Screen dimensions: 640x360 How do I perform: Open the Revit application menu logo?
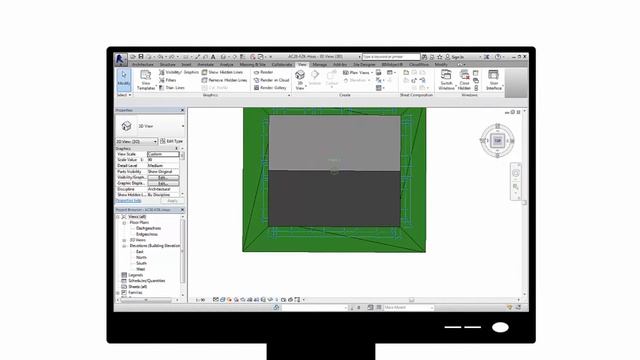coord(120,60)
